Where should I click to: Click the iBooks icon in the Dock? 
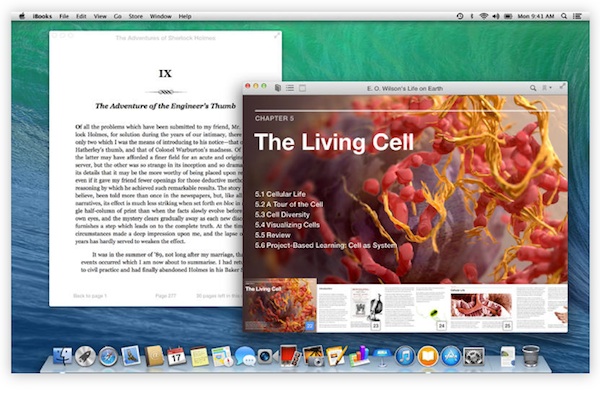click(427, 357)
